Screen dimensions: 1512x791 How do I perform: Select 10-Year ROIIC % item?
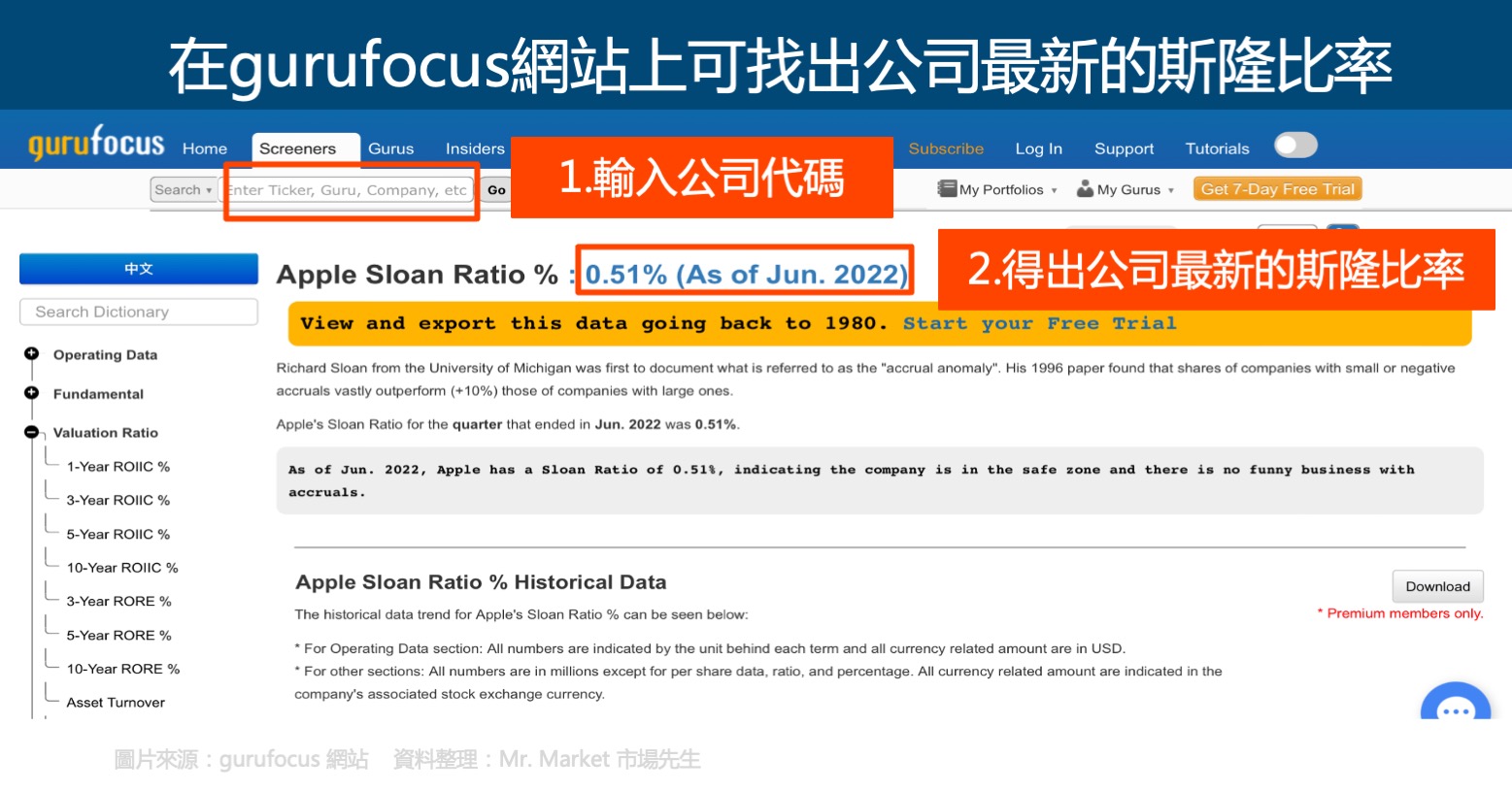[x=122, y=568]
